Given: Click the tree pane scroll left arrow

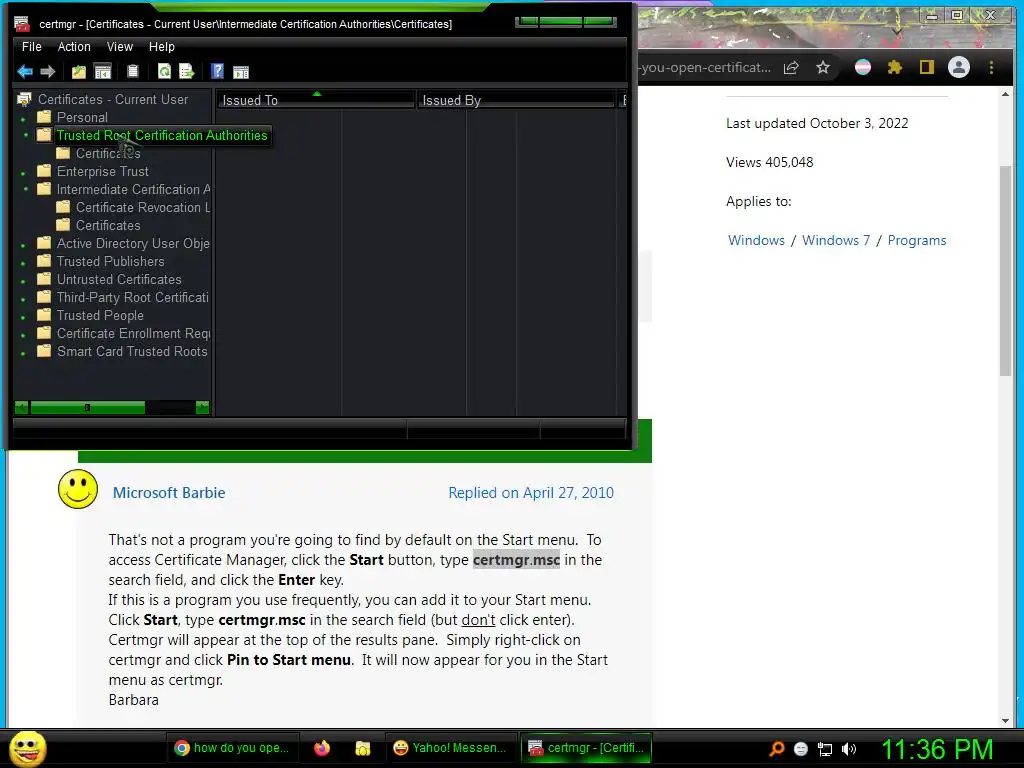Looking at the screenshot, I should (x=21, y=408).
